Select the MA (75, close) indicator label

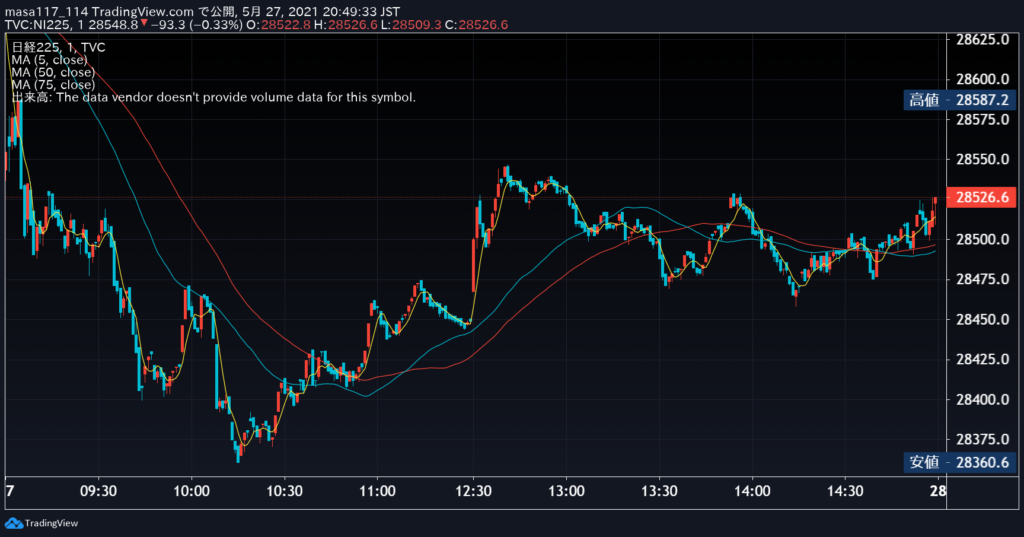[x=53, y=84]
